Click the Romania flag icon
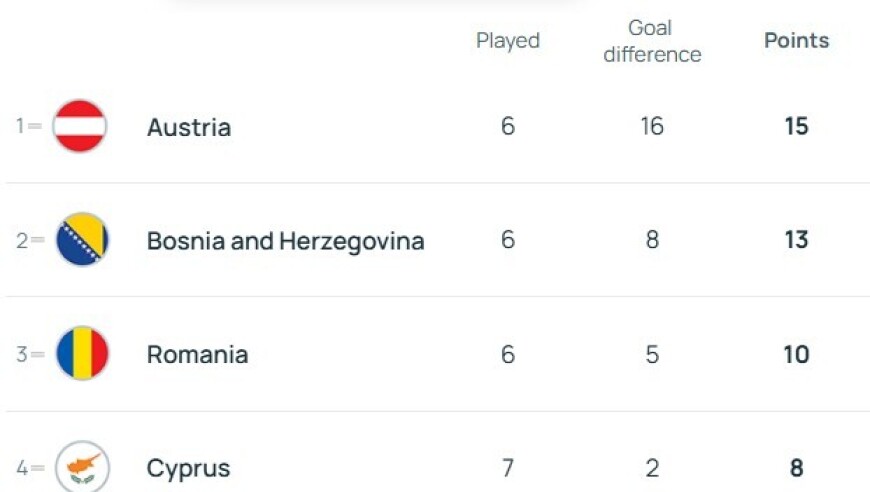Viewport: 870px width, 492px height. [81, 354]
